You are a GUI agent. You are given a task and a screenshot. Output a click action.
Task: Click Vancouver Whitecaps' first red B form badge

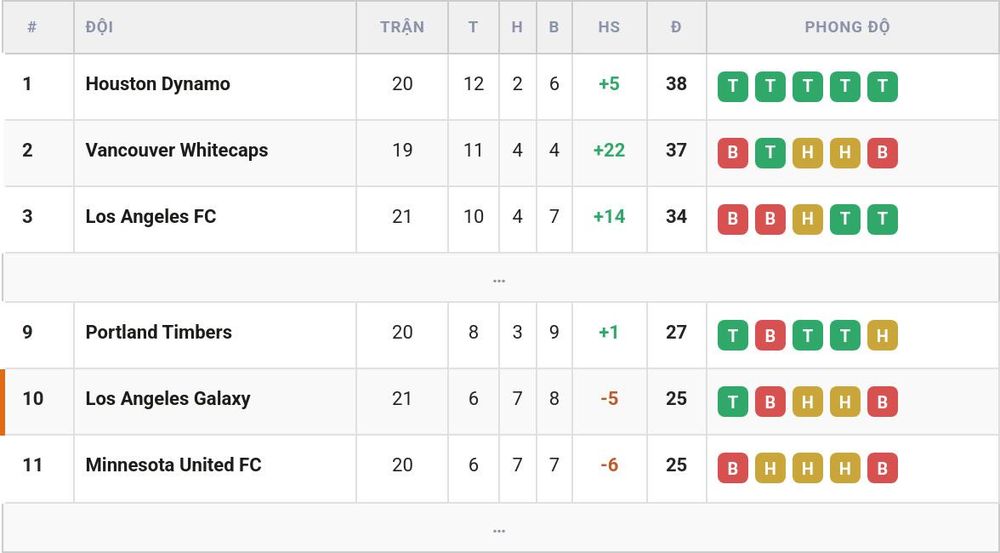pos(733,152)
